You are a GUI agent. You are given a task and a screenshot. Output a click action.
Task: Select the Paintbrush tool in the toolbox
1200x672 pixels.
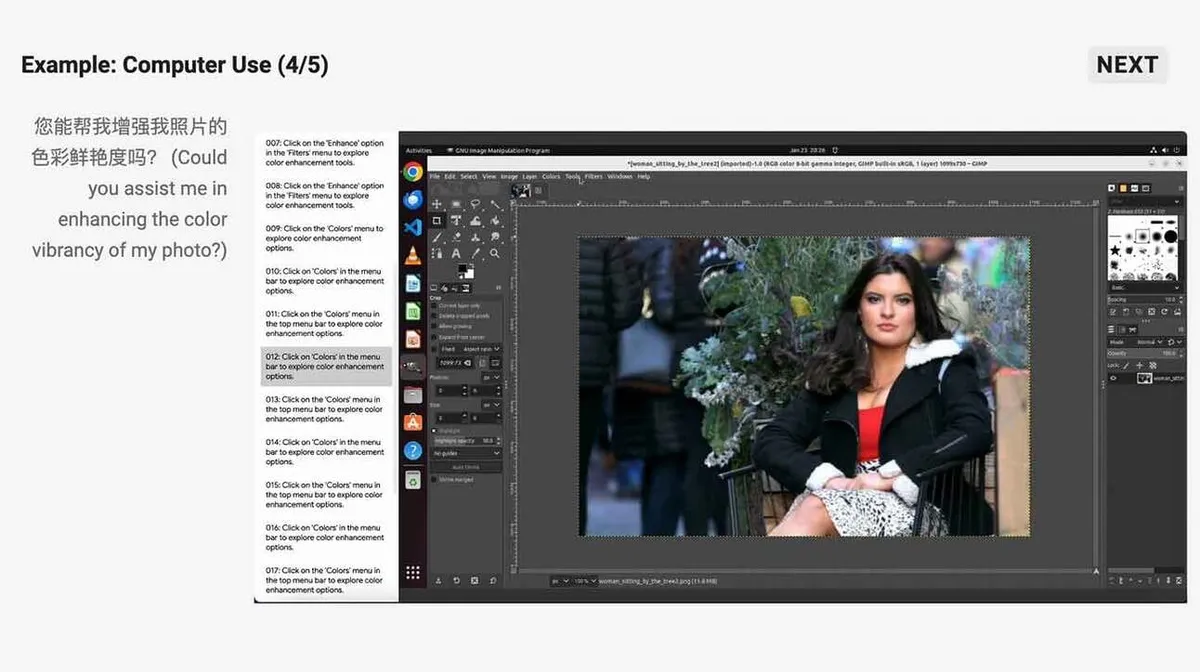[437, 237]
